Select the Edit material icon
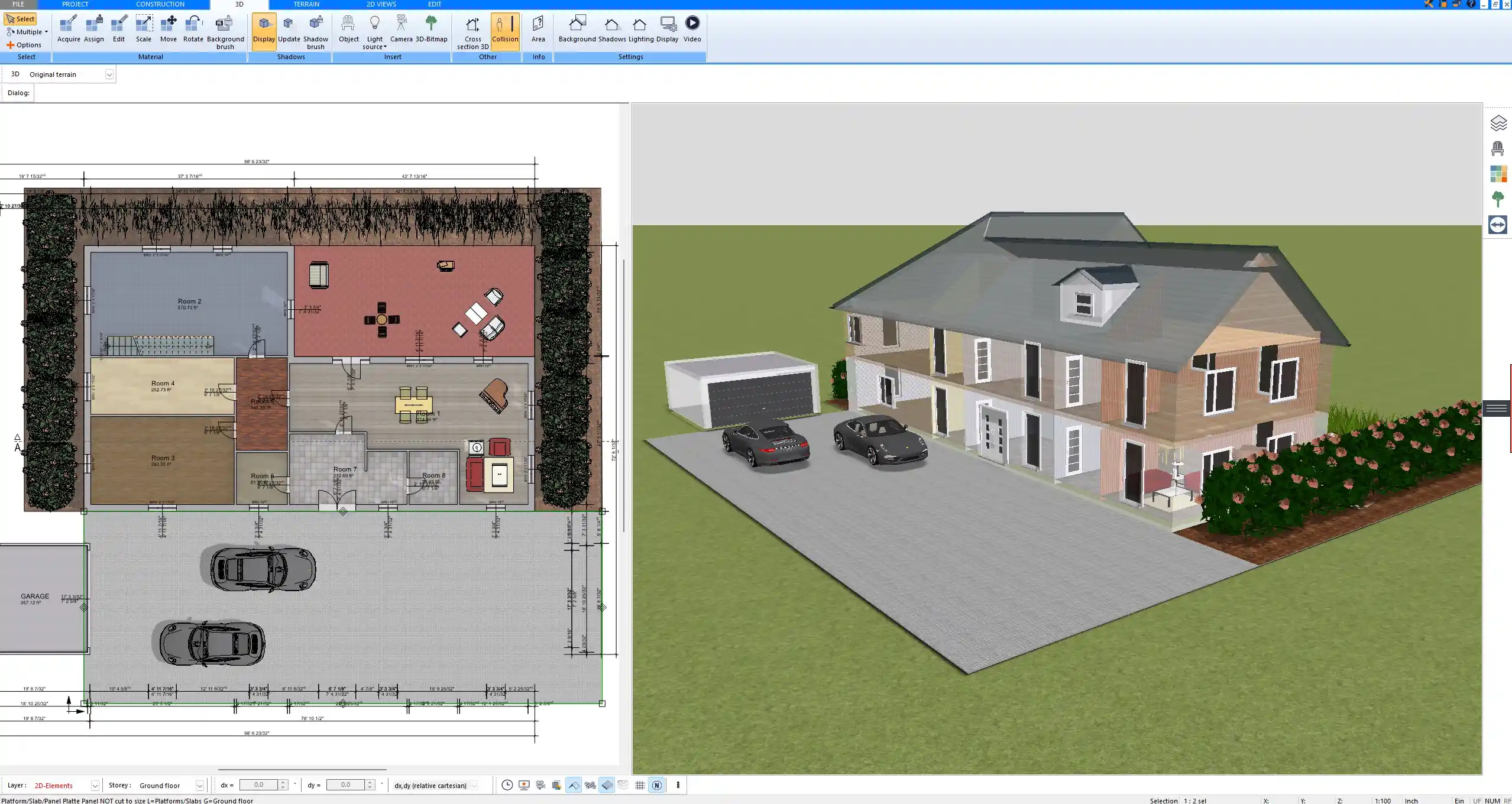Image resolution: width=1512 pixels, height=804 pixels. [x=119, y=30]
